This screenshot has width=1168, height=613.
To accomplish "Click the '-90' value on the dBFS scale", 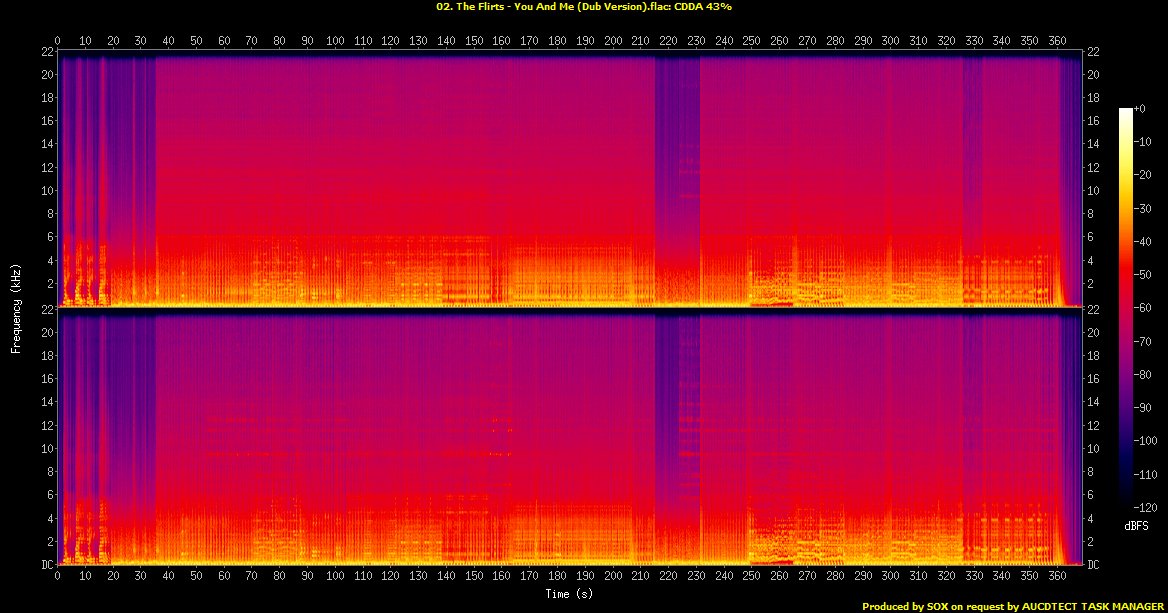I will click(x=1143, y=407).
